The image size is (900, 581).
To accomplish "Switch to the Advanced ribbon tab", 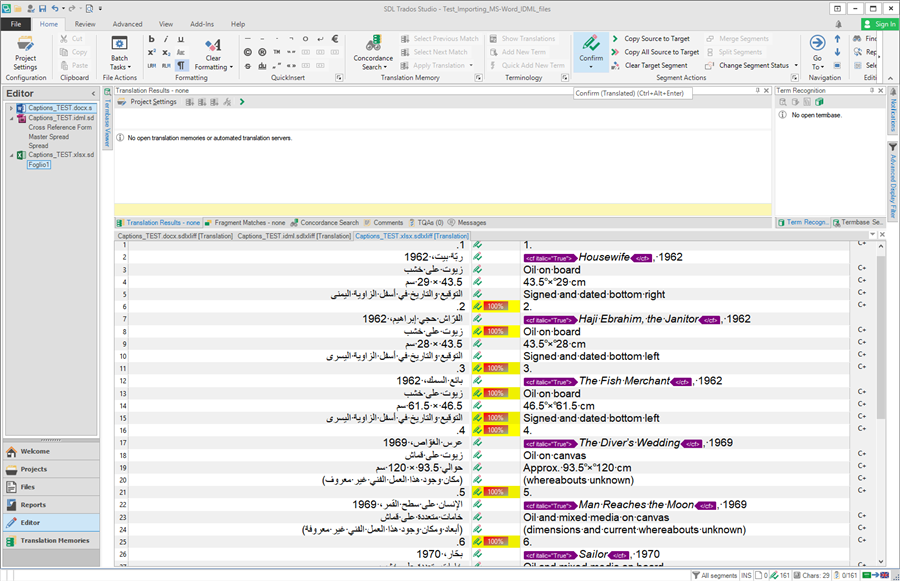I will click(x=127, y=24).
